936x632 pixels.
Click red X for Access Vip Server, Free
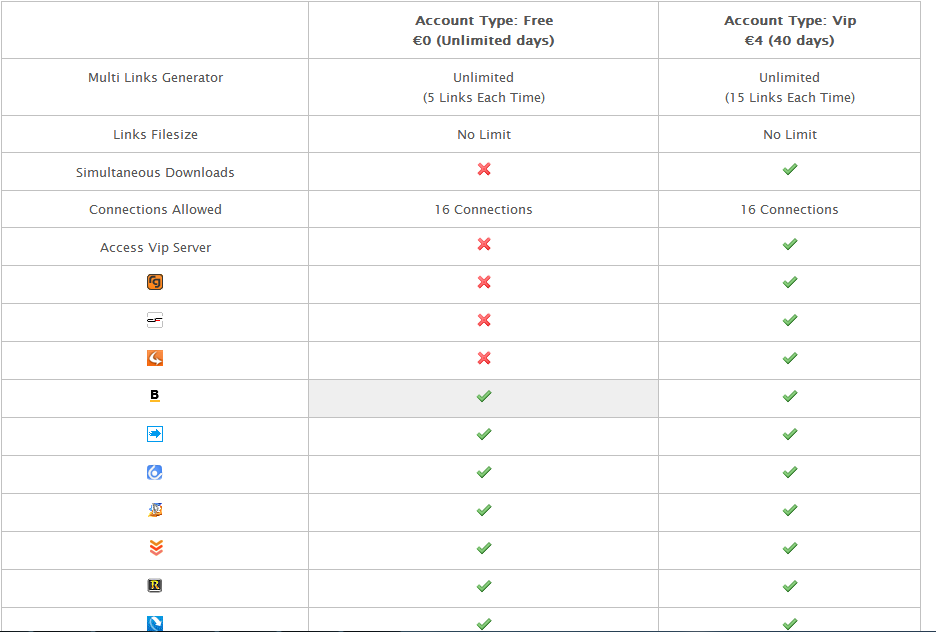pyautogui.click(x=484, y=244)
